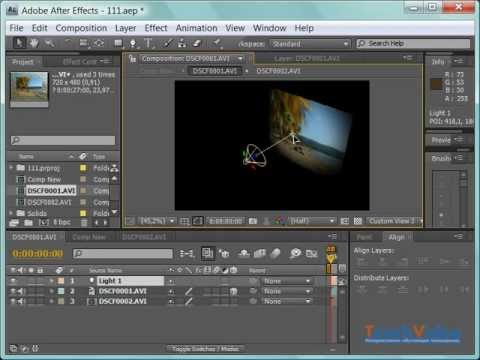The image size is (480, 360).
Task: Toggle visibility of DSCF0002.AVI layer
Action: (x=13, y=301)
